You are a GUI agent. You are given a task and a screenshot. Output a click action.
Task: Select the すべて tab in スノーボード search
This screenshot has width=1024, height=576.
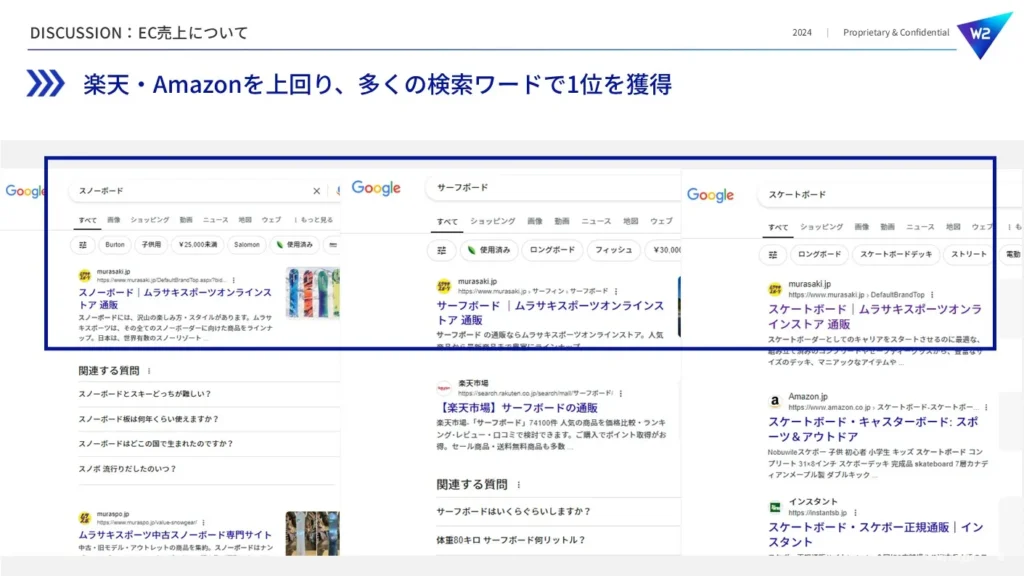(88, 220)
